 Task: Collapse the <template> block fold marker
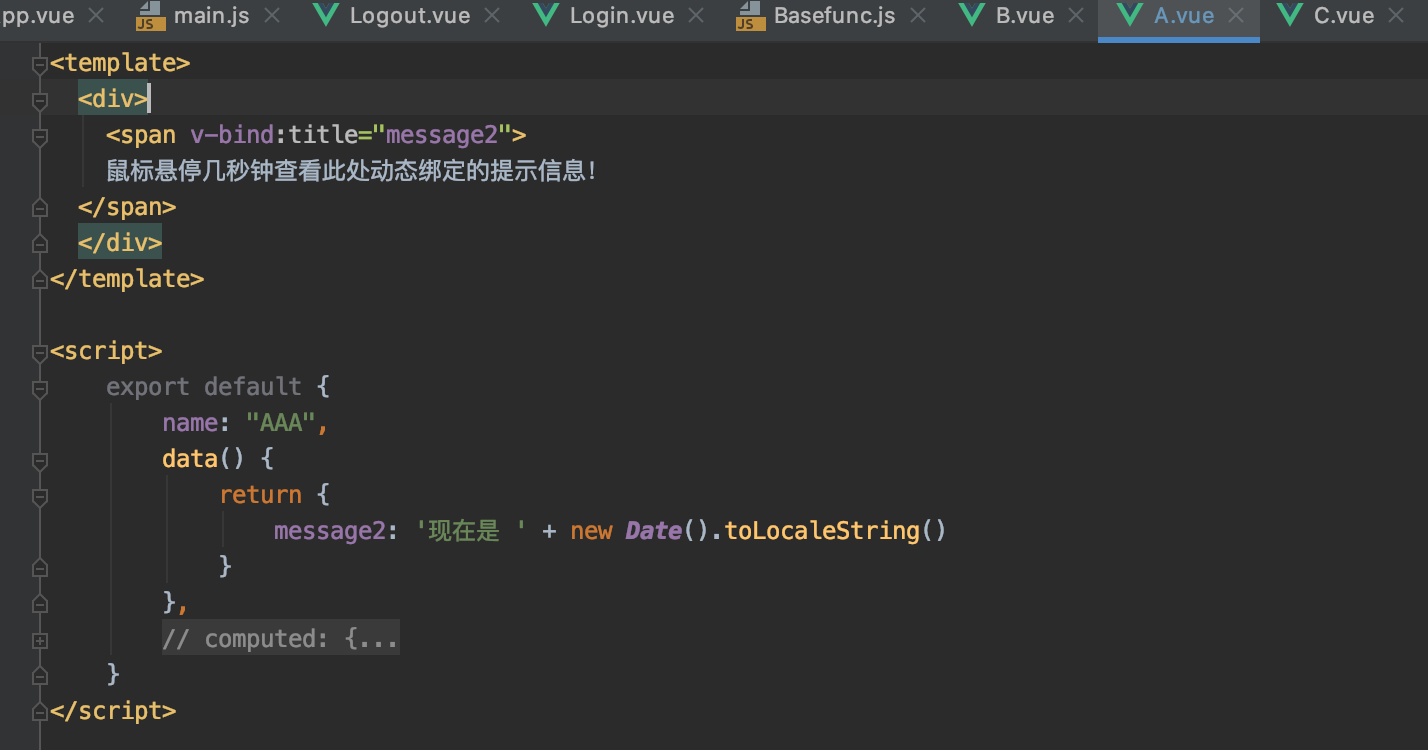(40, 65)
